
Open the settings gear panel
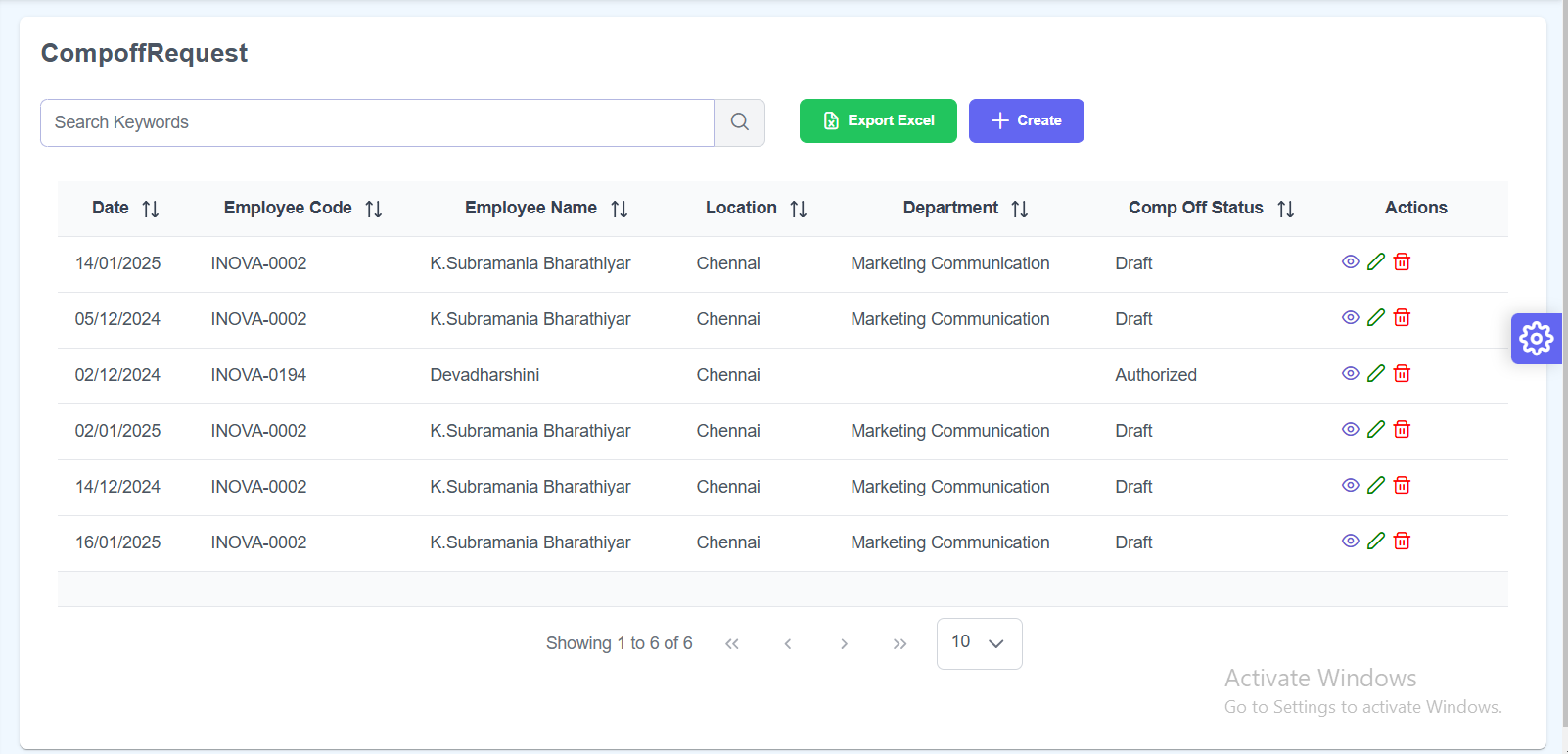coord(1536,339)
